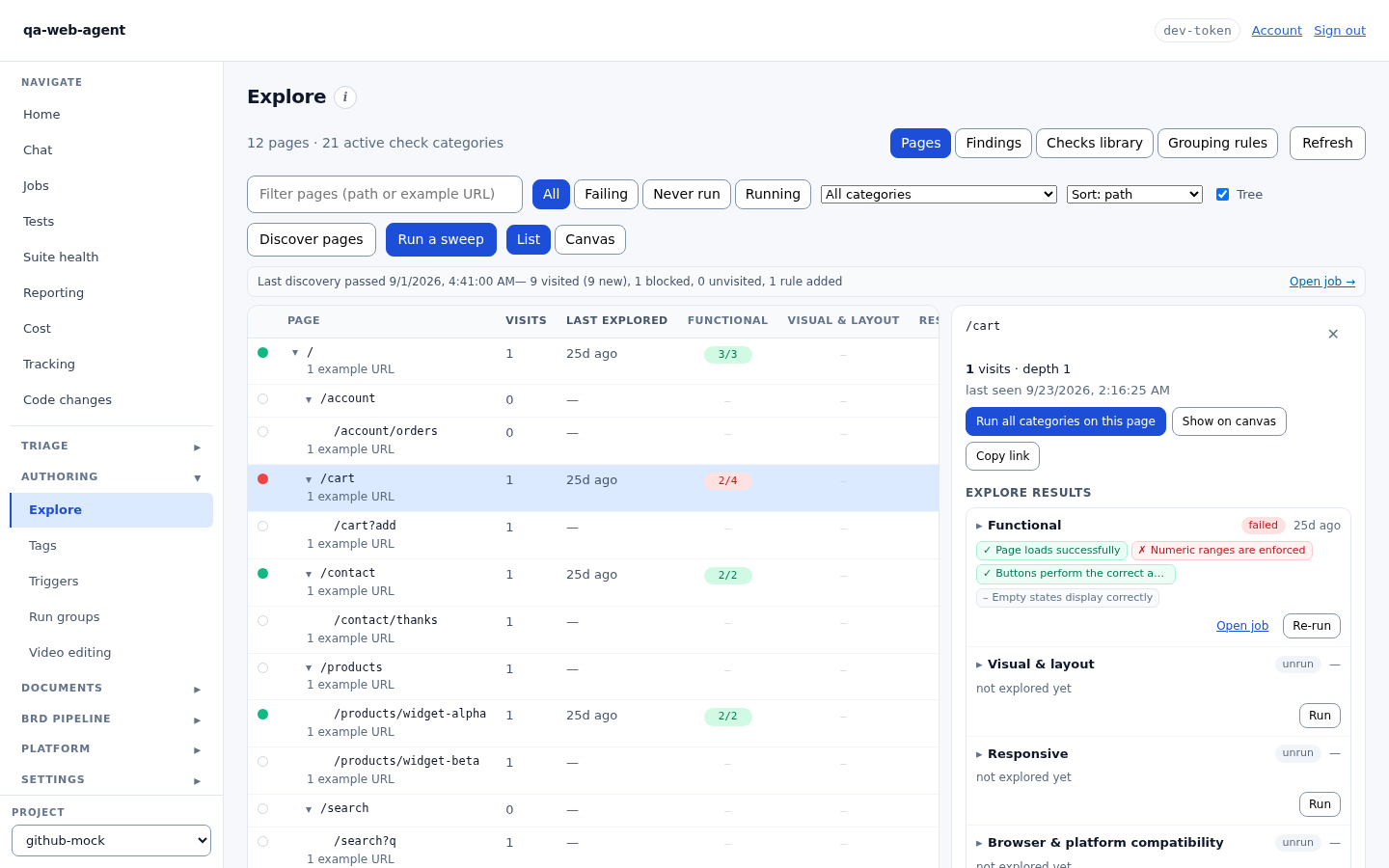Image resolution: width=1389 pixels, height=868 pixels.
Task: Click Show on canvas button
Action: coord(1229,421)
